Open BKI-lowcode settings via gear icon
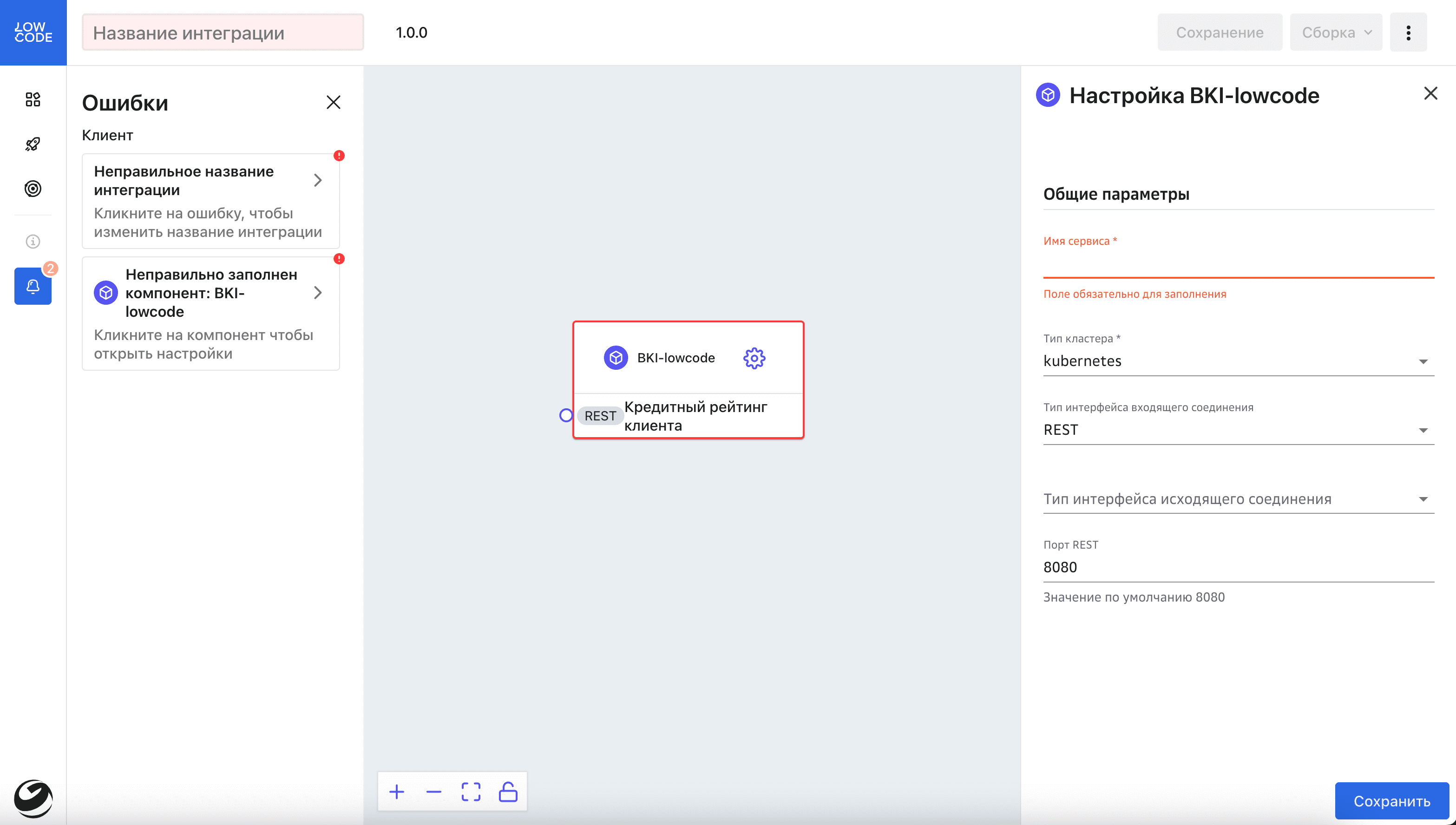Image resolution: width=1456 pixels, height=825 pixels. pos(754,358)
